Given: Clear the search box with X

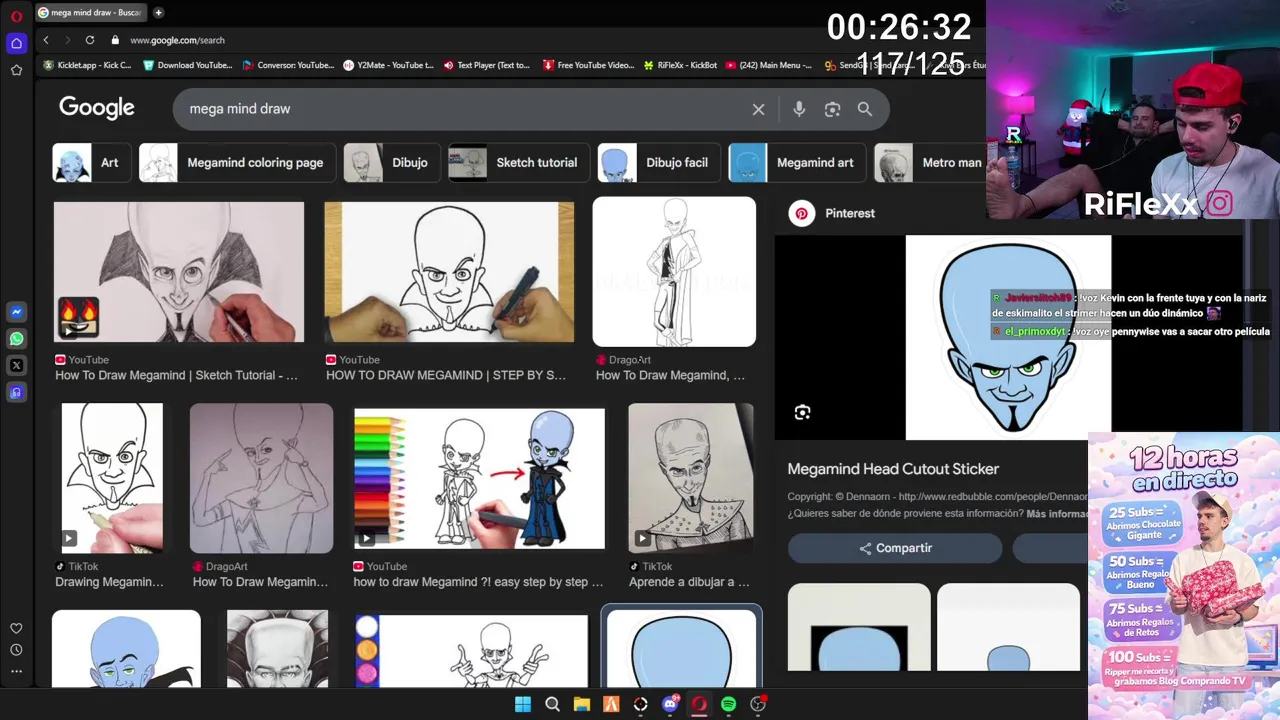Looking at the screenshot, I should pos(758,109).
